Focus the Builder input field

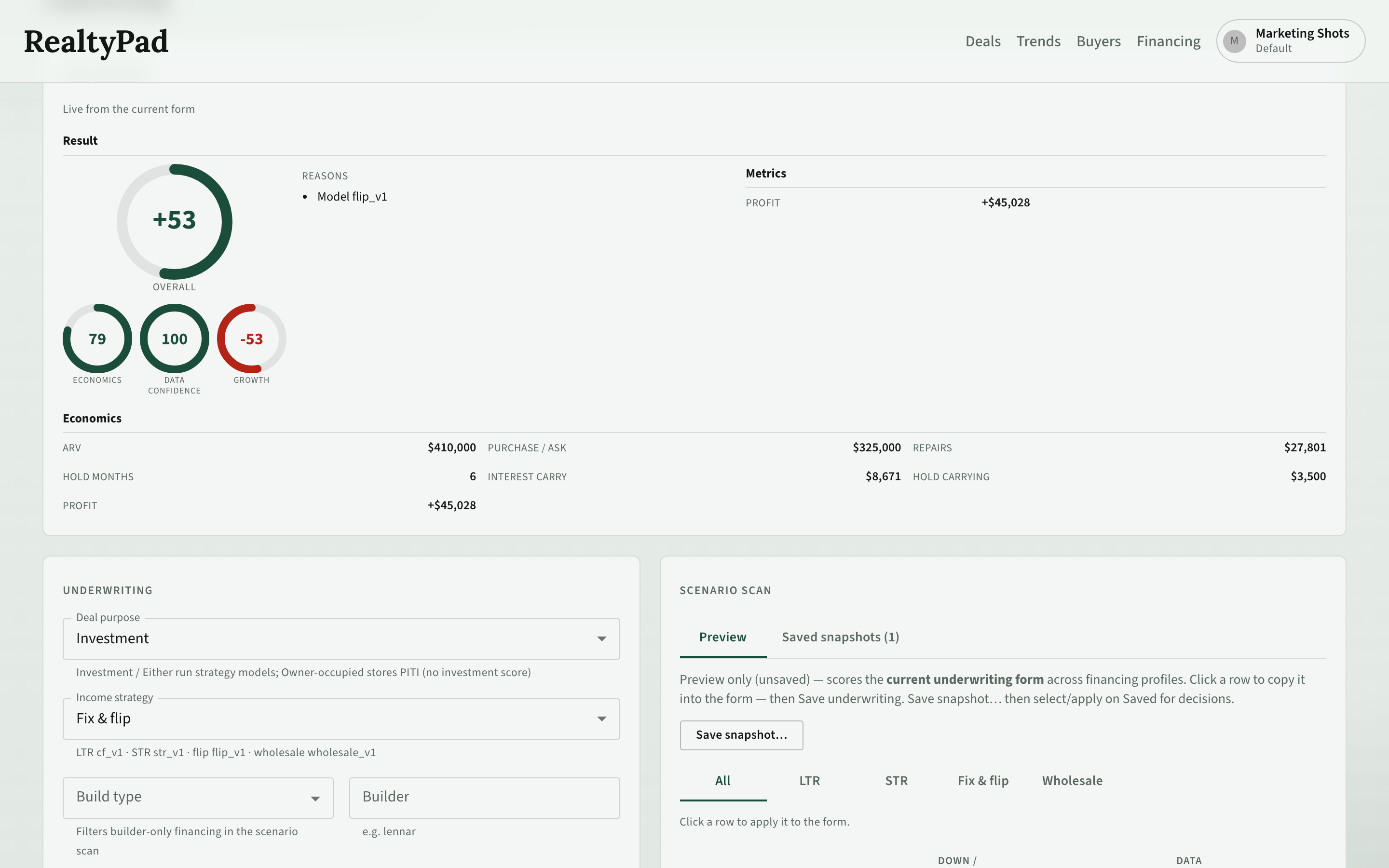coord(484,798)
